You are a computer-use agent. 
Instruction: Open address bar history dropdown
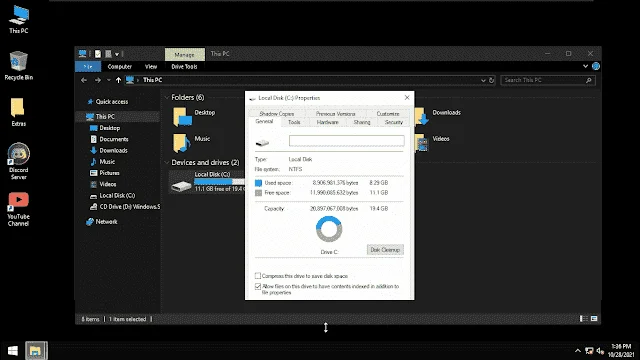(483, 80)
